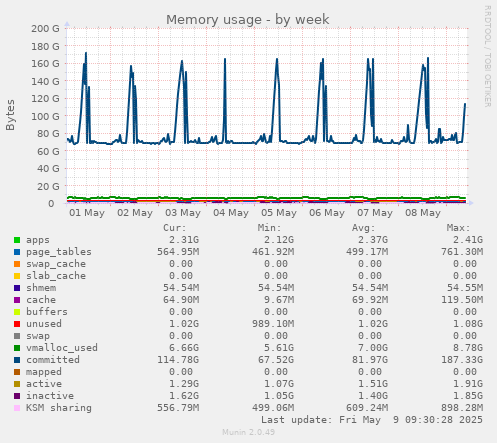Click the 'Last update' timestamp line

(372, 420)
